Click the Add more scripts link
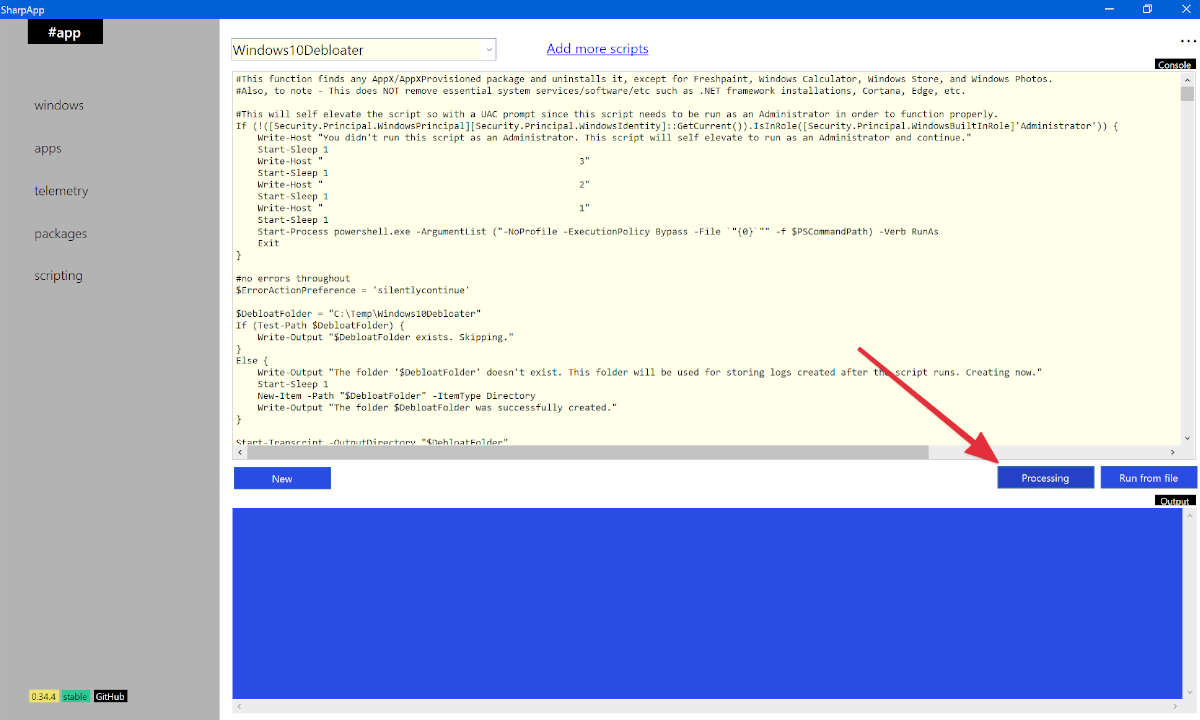The image size is (1200, 720). (x=597, y=48)
